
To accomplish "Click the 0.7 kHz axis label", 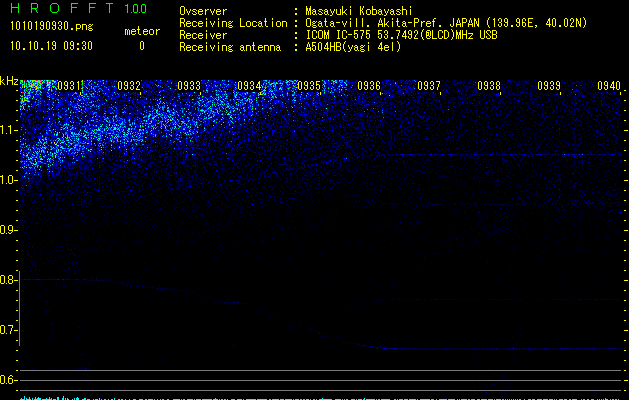I will tap(8, 330).
